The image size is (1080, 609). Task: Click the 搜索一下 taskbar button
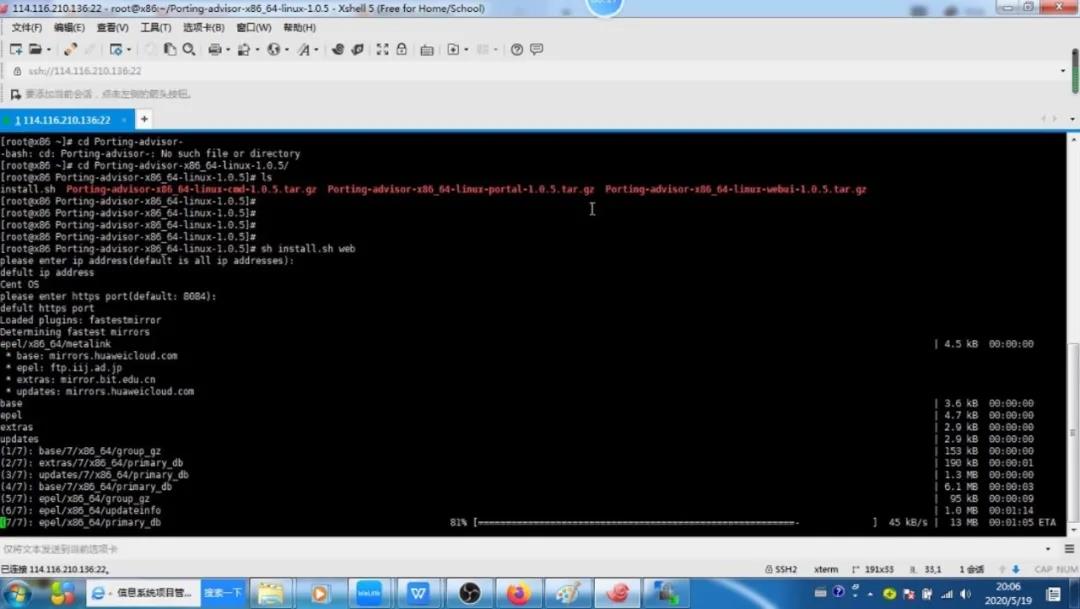point(223,593)
